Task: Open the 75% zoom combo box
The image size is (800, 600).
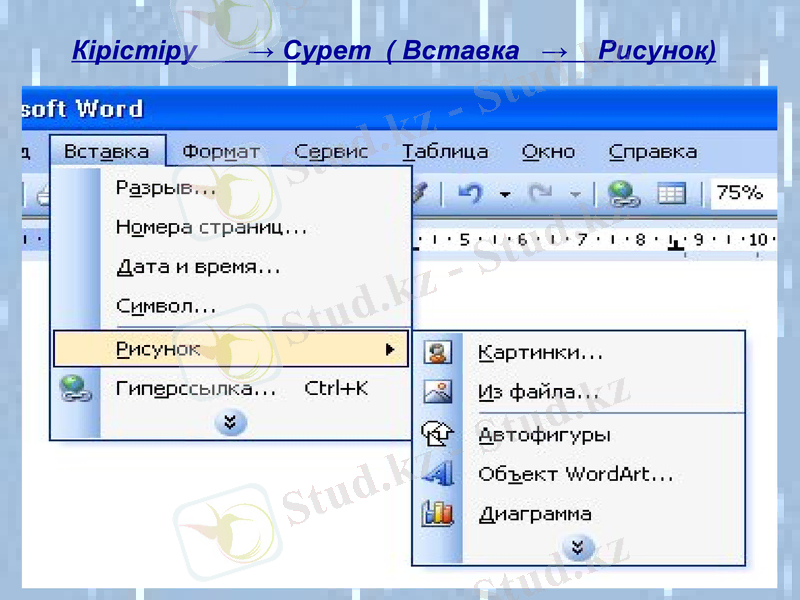Action: [742, 192]
